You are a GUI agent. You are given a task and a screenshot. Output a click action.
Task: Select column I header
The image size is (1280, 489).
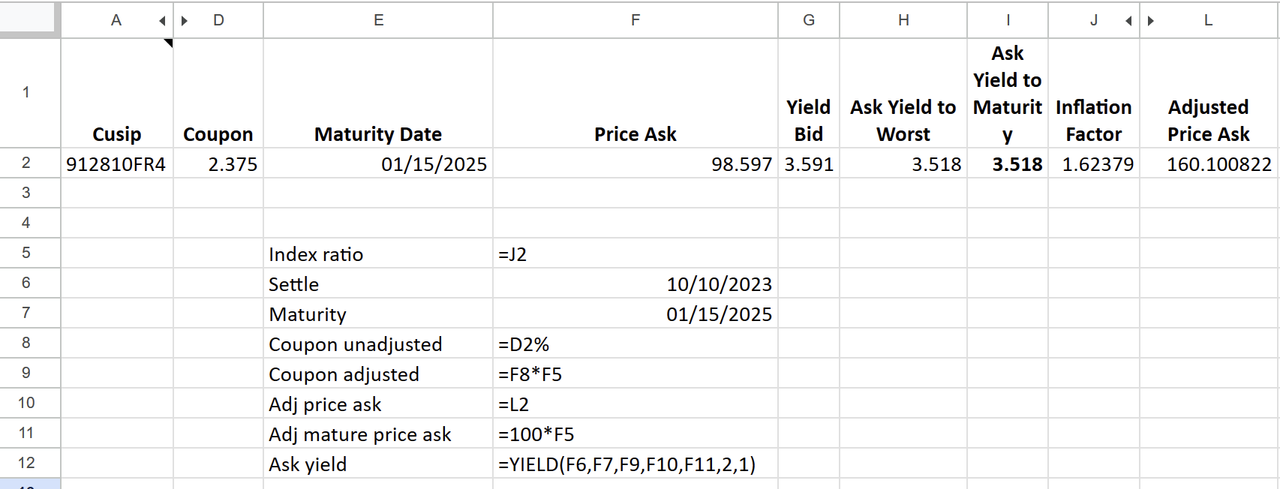click(x=1007, y=19)
